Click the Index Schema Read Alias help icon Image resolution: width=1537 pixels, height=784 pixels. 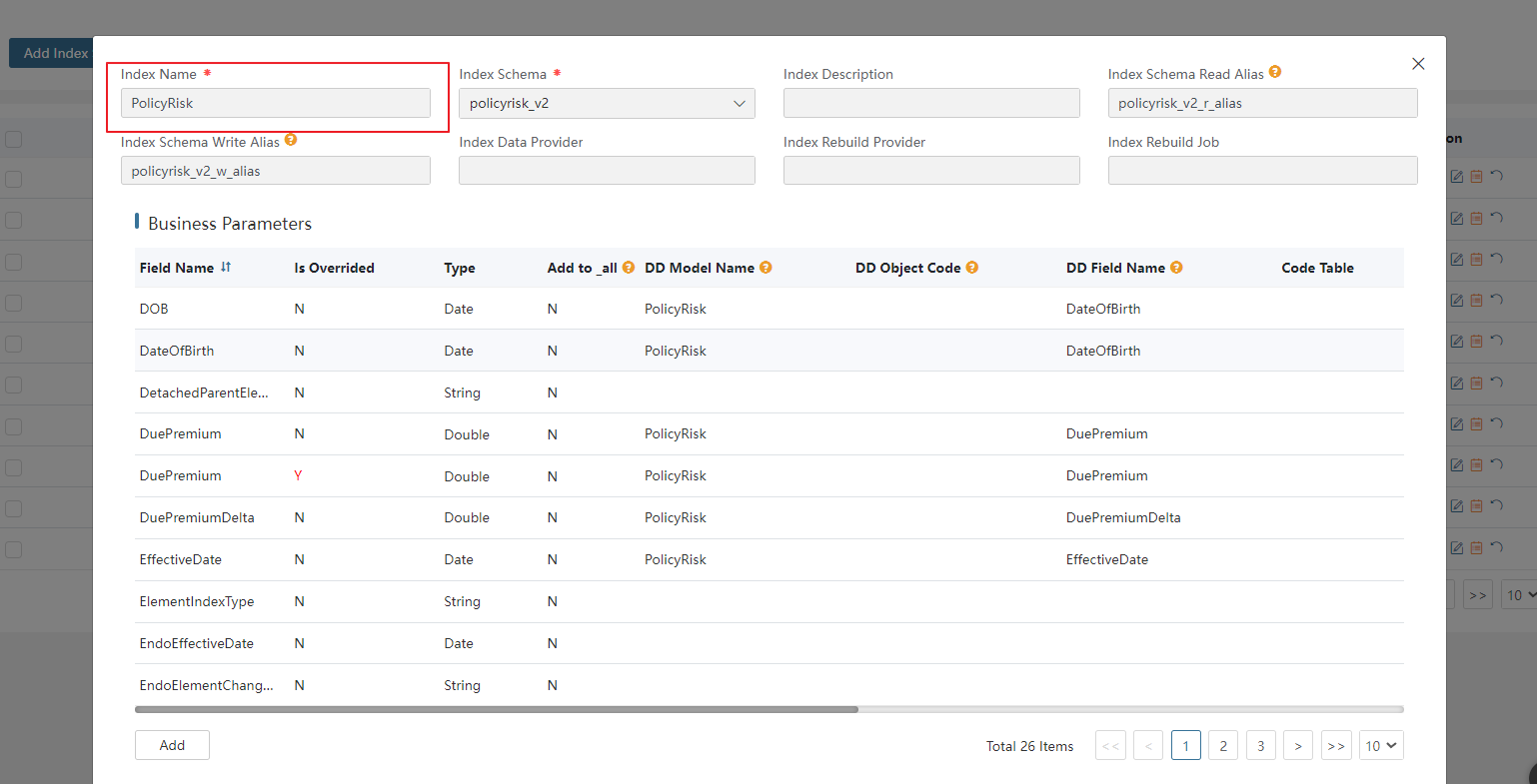pos(1275,72)
